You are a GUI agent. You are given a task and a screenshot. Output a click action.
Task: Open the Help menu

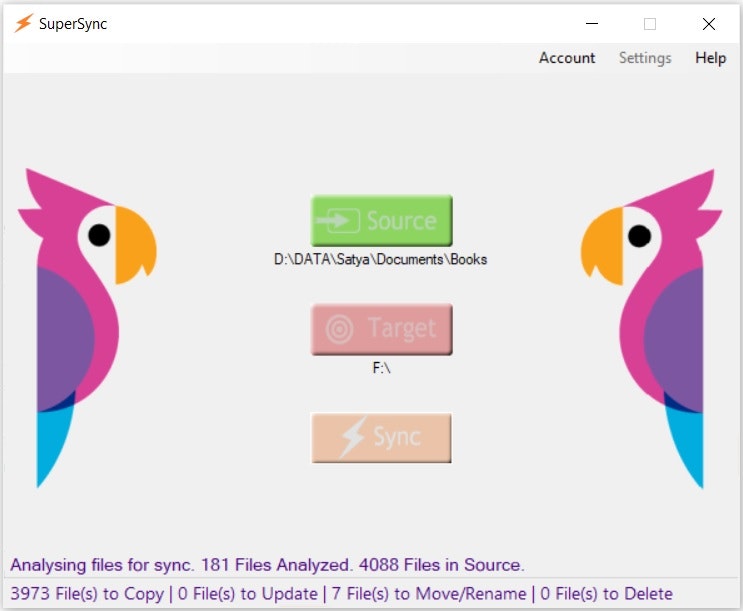pos(710,58)
